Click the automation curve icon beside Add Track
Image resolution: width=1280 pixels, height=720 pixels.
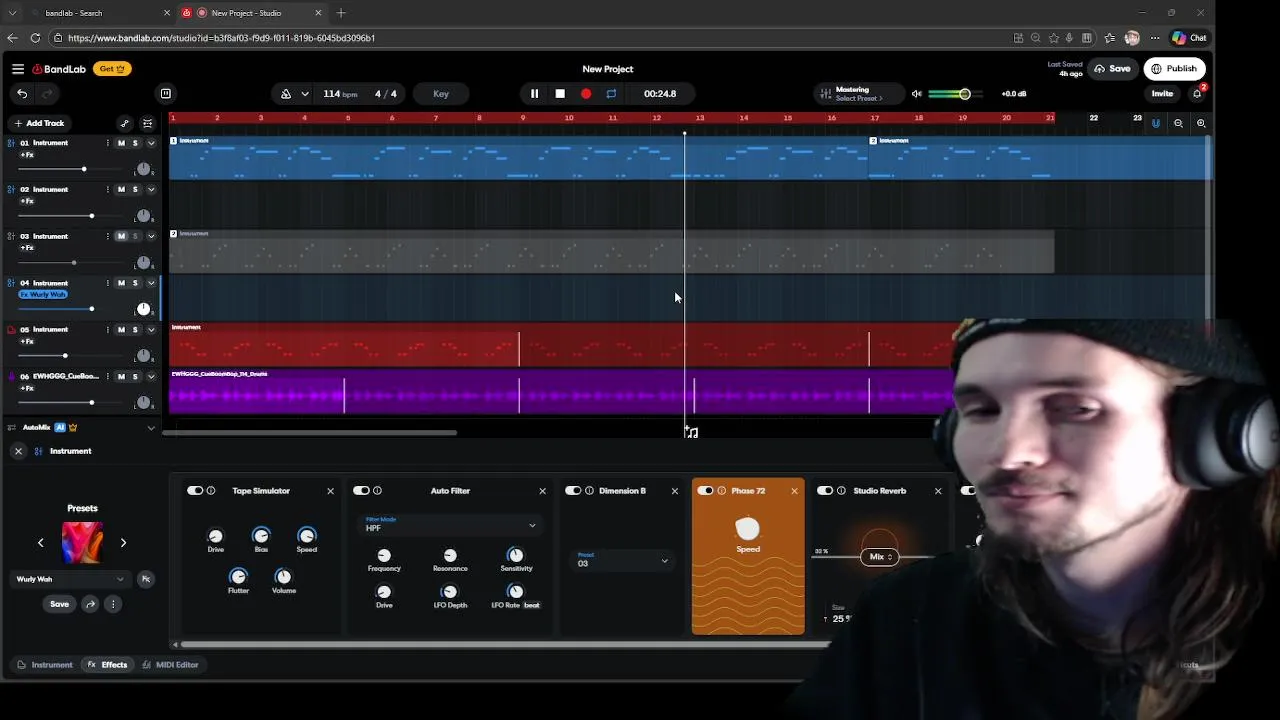pos(124,123)
